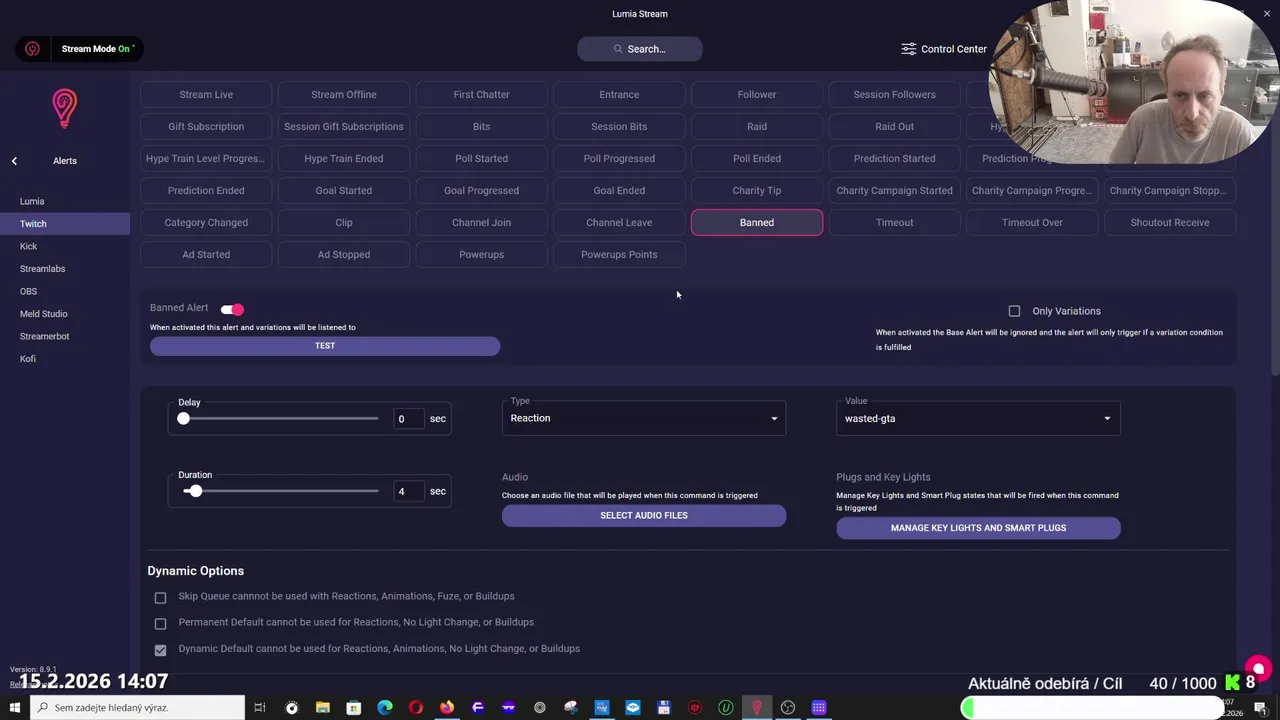The width and height of the screenshot is (1280, 720).
Task: Toggle the Banned Alert switch
Action: pos(232,309)
